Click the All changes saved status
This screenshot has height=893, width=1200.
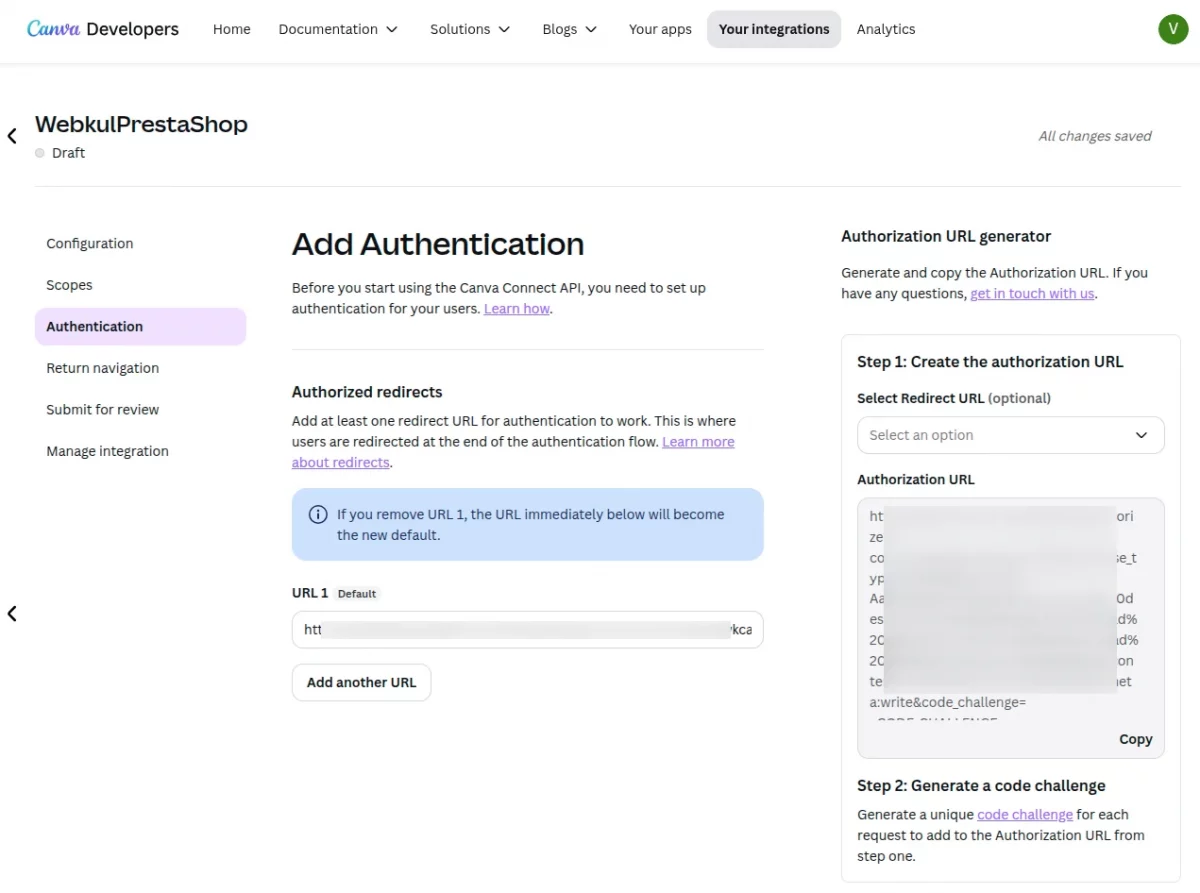(x=1095, y=136)
